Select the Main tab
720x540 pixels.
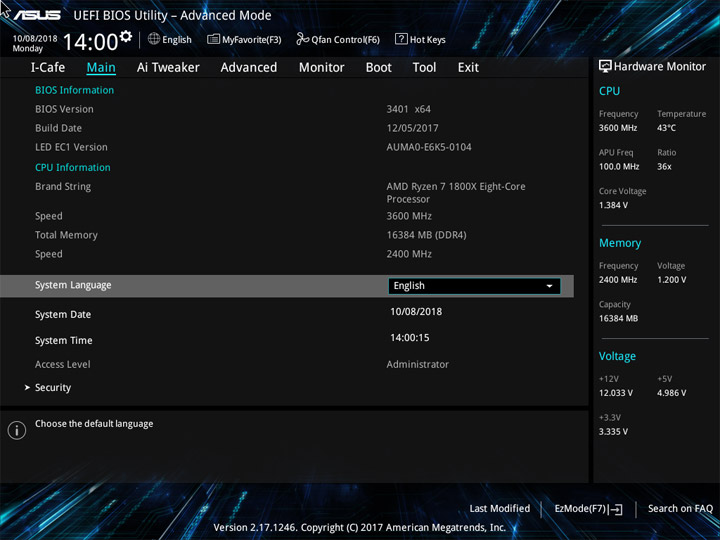(x=101, y=68)
